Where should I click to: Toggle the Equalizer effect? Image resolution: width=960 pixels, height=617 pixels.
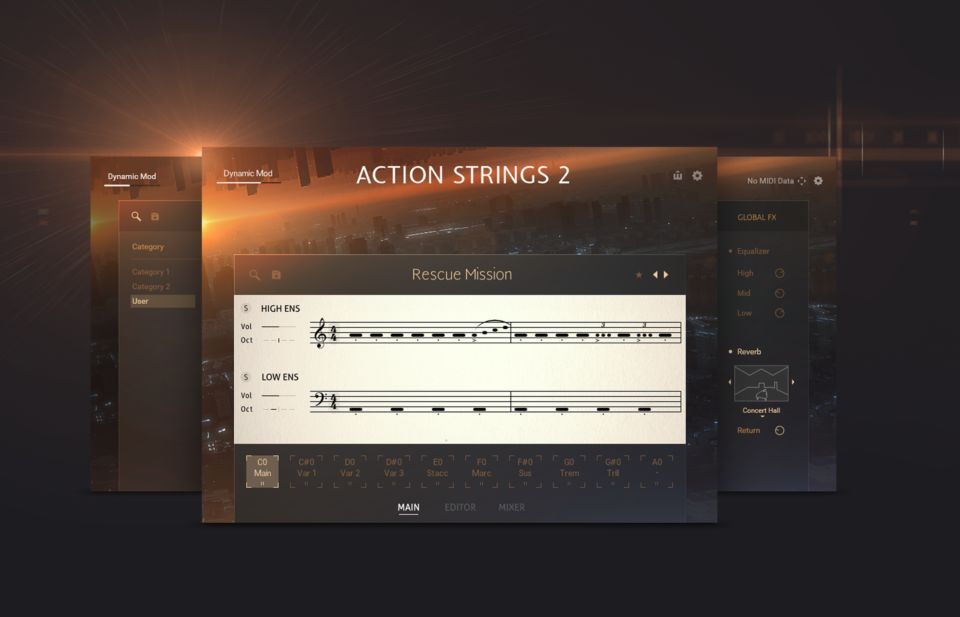pos(730,251)
